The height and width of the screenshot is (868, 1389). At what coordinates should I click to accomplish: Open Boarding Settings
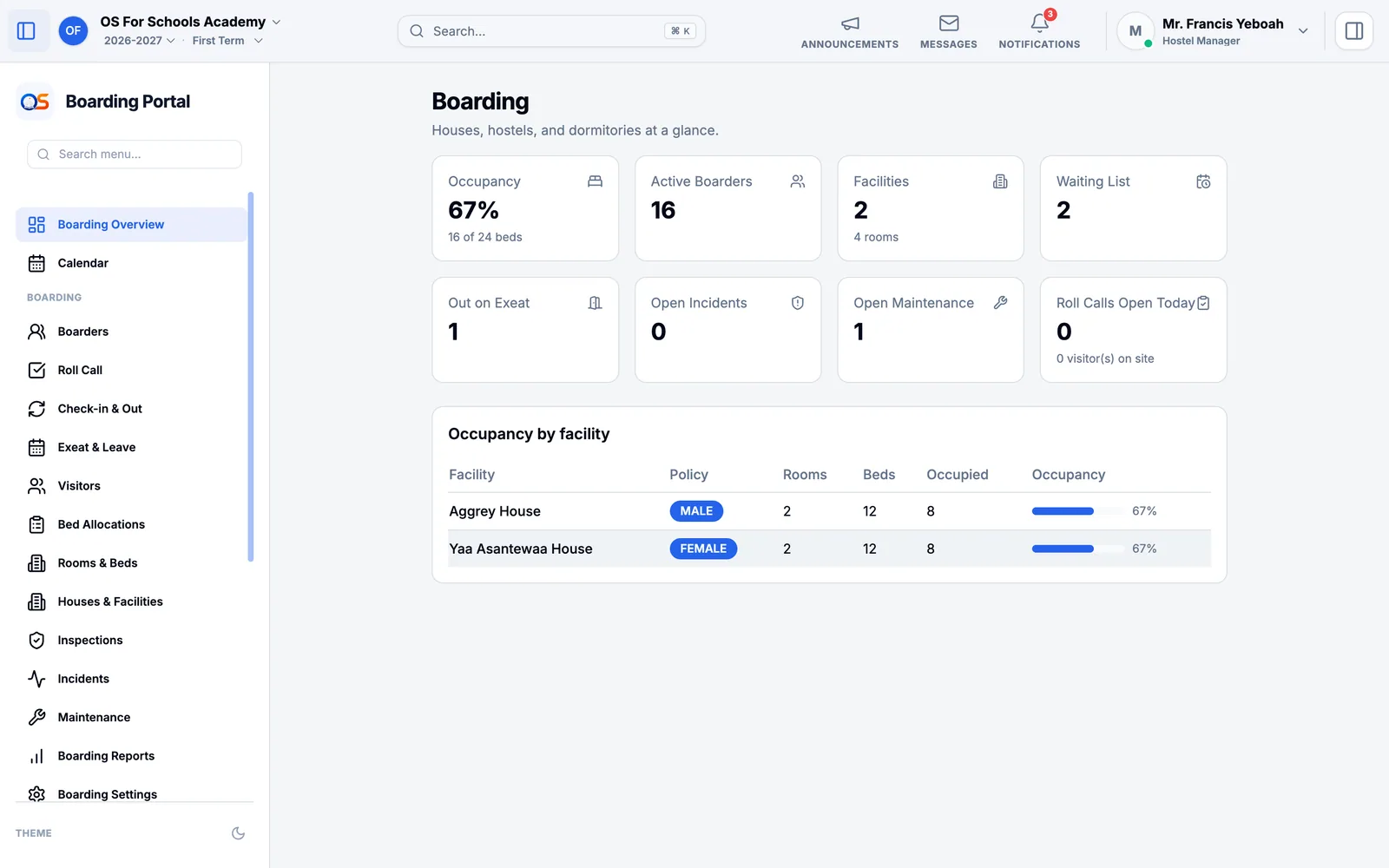(x=131, y=794)
